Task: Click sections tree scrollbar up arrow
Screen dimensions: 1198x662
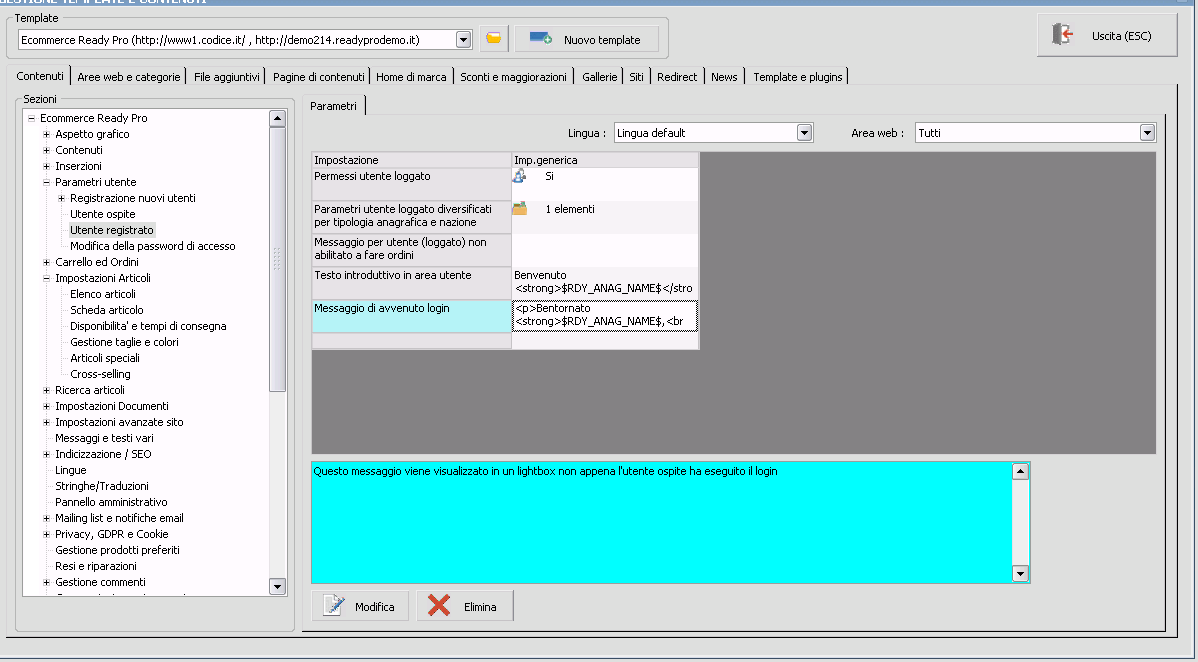Action: tap(277, 118)
